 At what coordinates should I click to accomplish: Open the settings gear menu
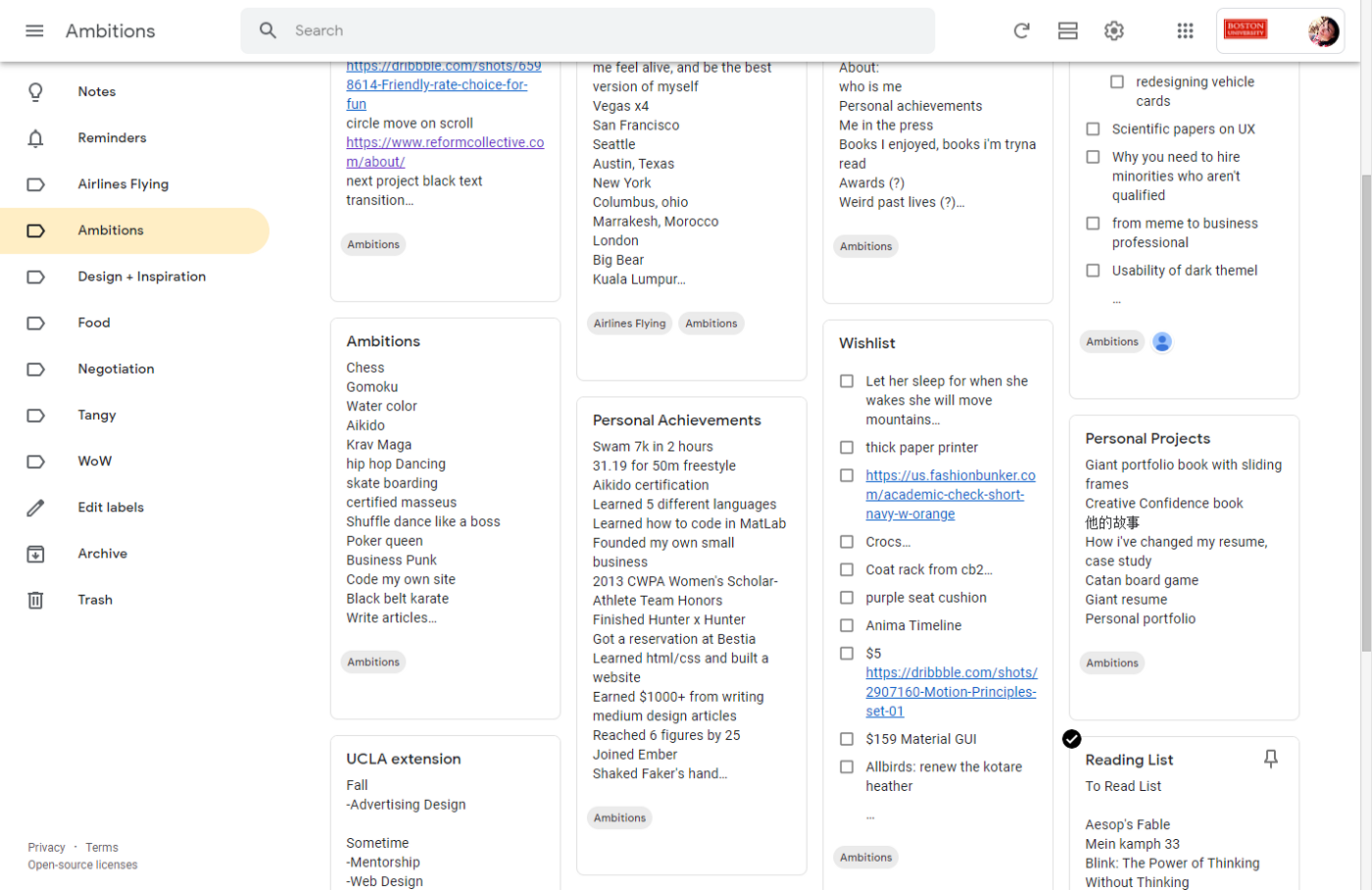tap(1113, 30)
